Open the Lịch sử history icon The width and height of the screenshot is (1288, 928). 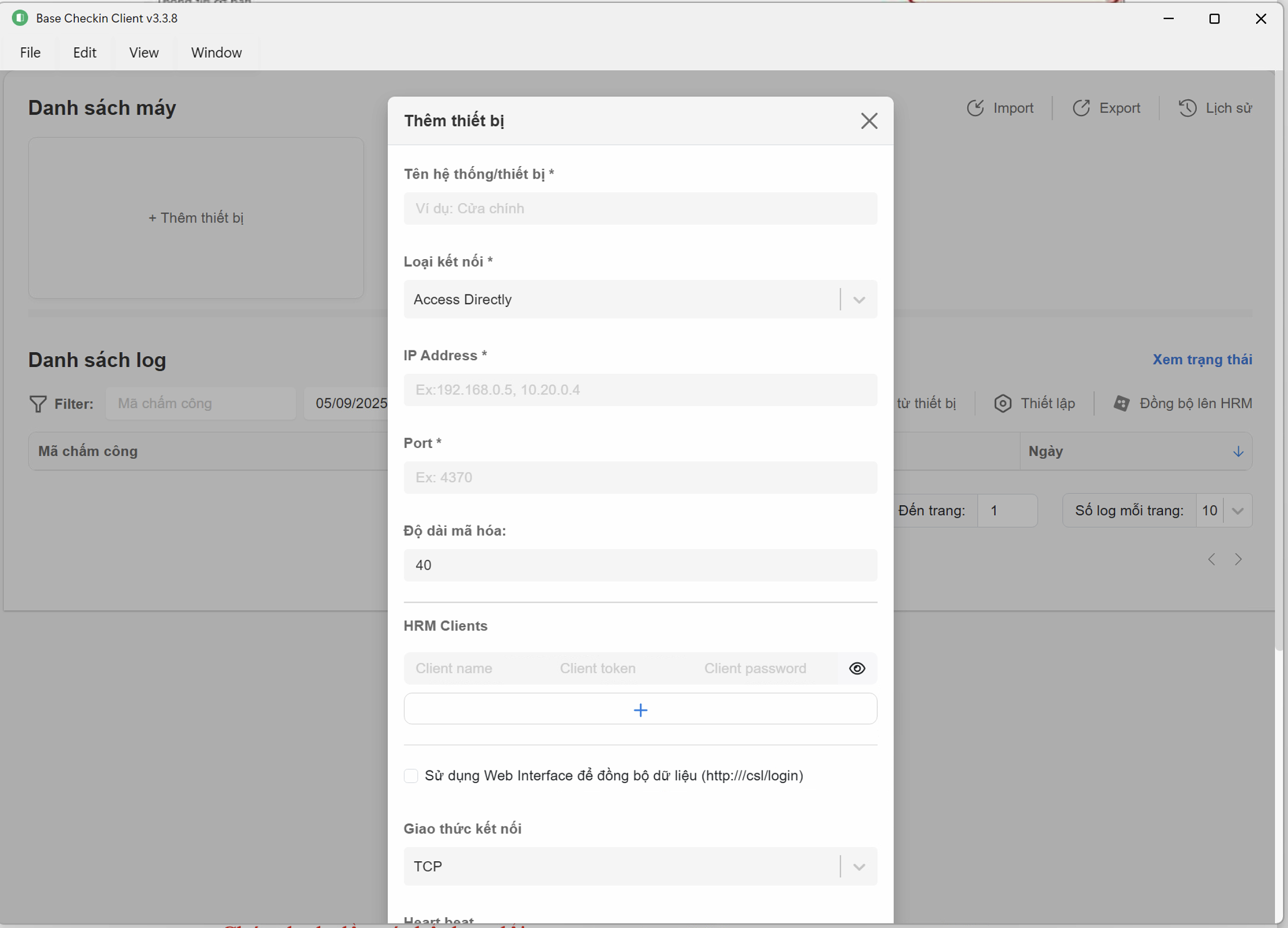click(x=1188, y=108)
